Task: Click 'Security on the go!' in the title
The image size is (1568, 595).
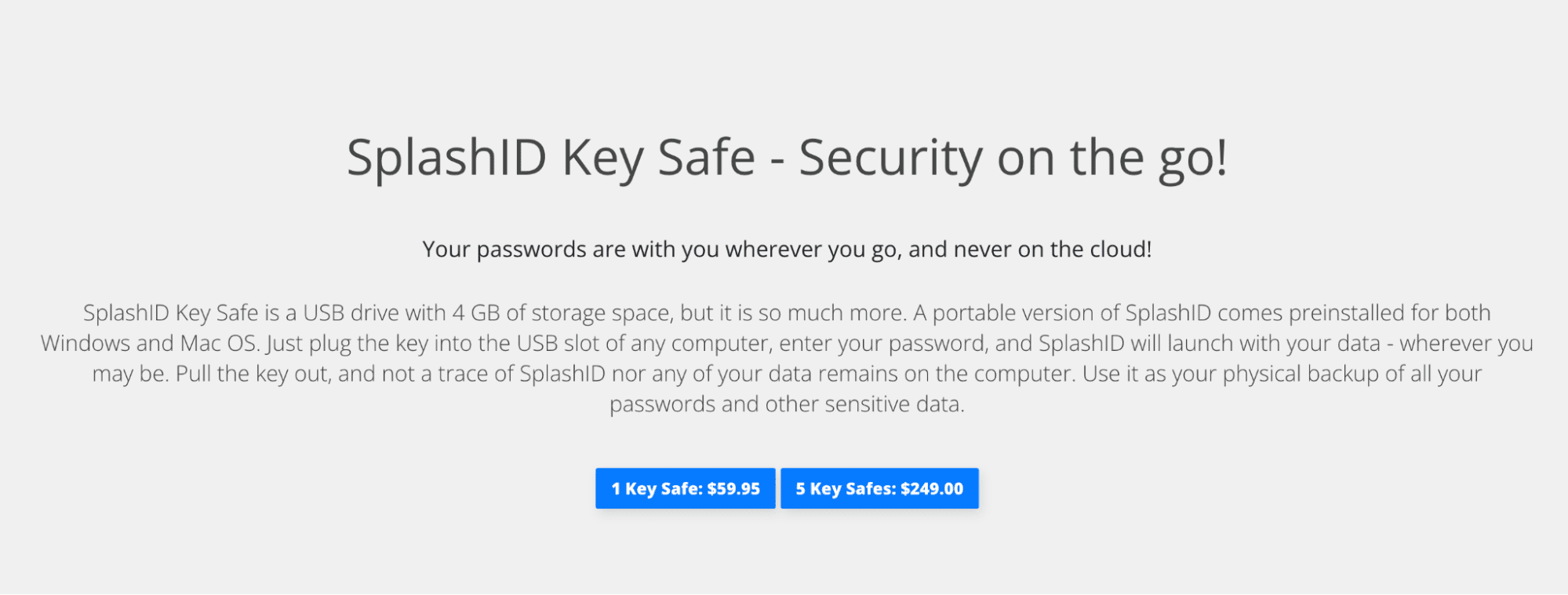Action: click(1013, 159)
